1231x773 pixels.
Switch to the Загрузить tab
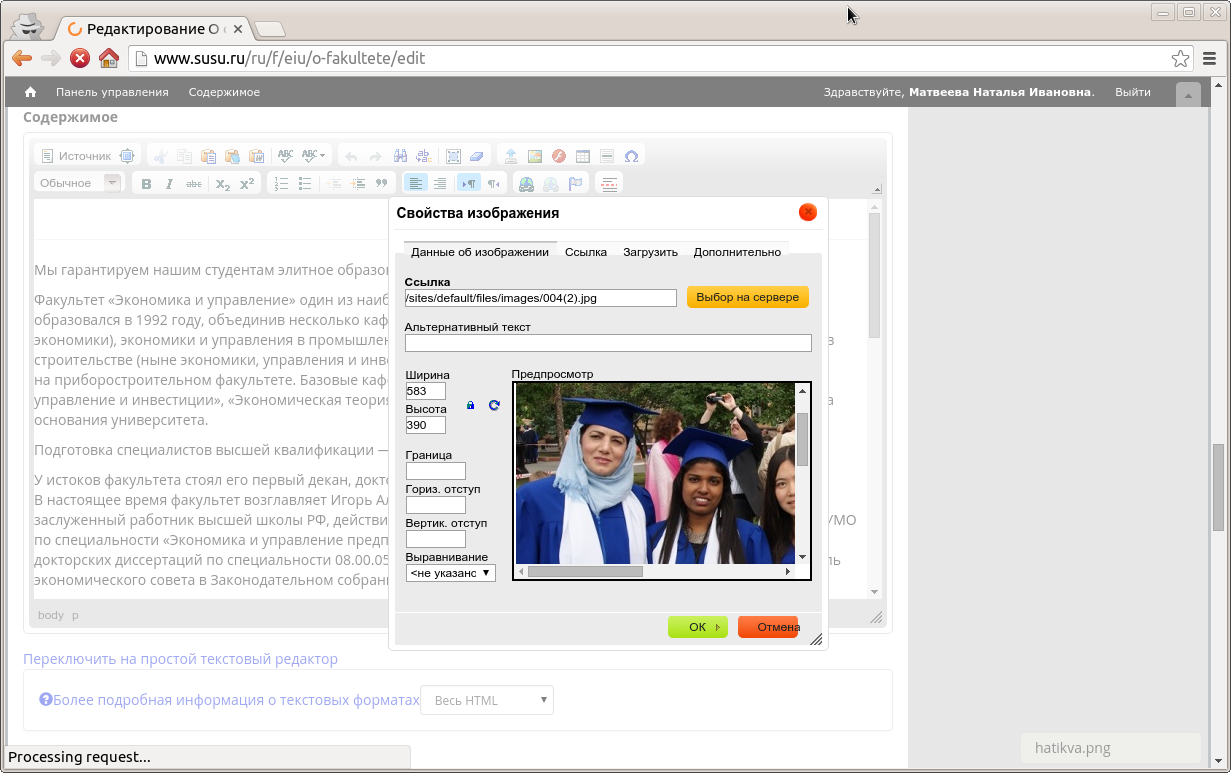tap(650, 252)
